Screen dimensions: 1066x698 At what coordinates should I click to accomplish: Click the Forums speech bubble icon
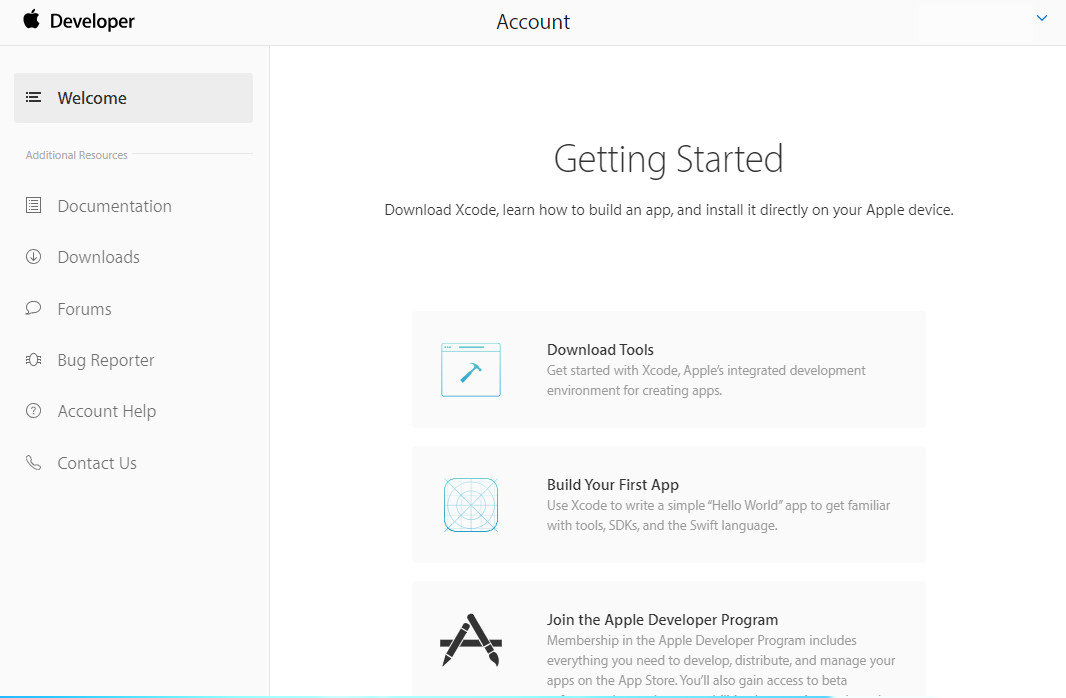point(33,309)
